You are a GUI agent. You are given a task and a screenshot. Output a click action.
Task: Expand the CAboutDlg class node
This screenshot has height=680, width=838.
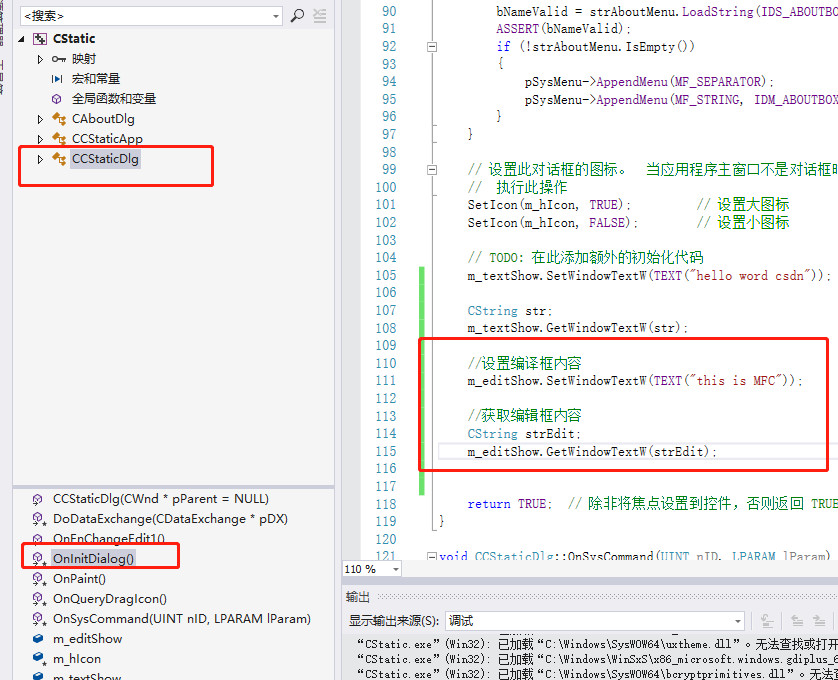pos(40,119)
